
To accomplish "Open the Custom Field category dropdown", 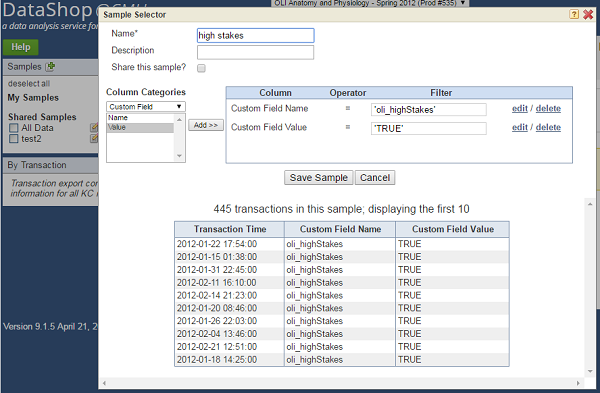I will [146, 106].
